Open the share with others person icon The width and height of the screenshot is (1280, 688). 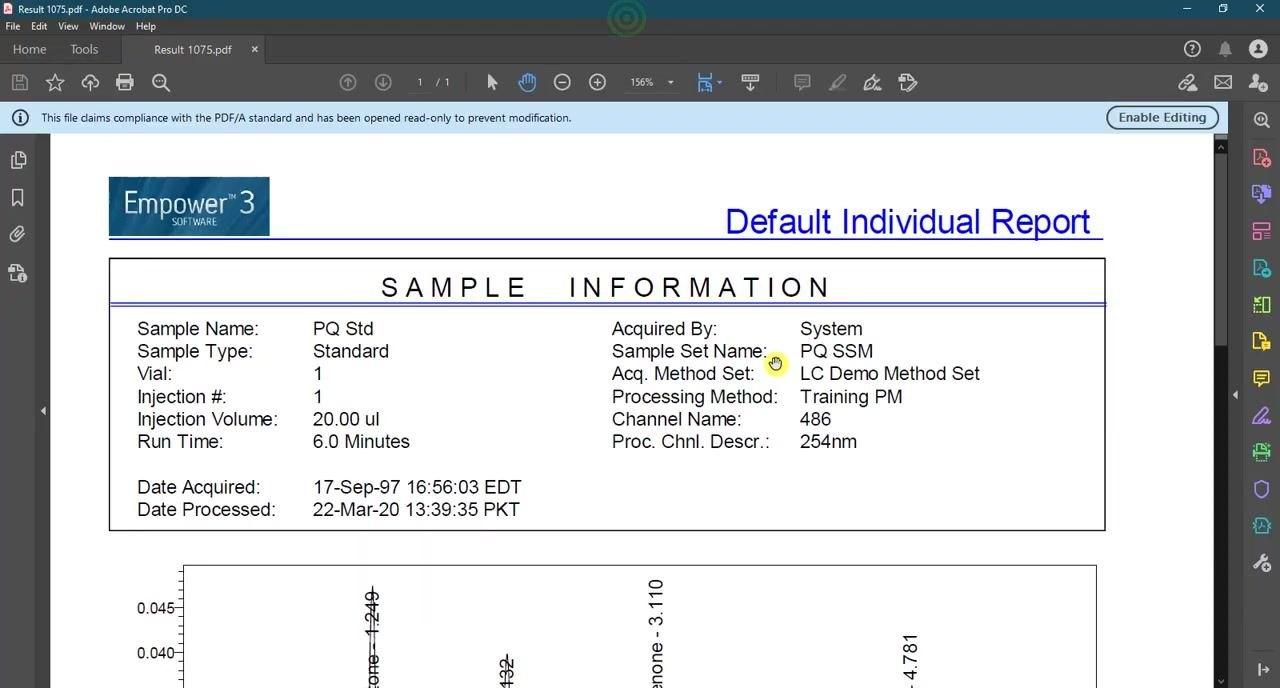[1259, 82]
